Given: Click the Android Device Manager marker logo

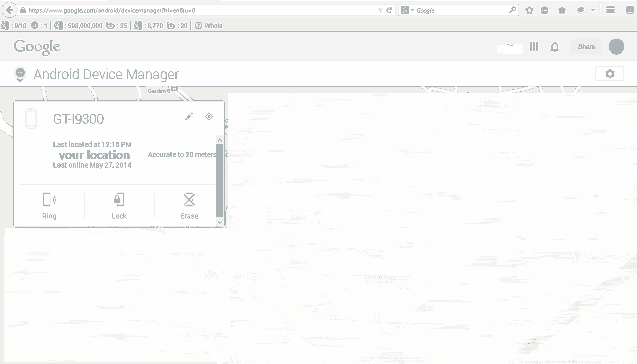Looking at the screenshot, I should [20, 74].
